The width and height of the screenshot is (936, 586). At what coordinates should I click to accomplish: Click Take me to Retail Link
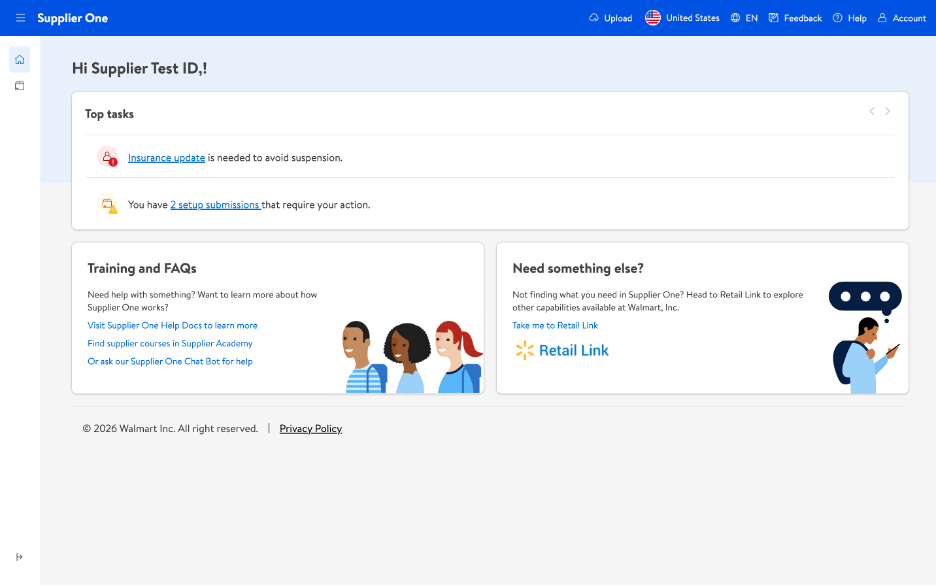click(x=555, y=325)
